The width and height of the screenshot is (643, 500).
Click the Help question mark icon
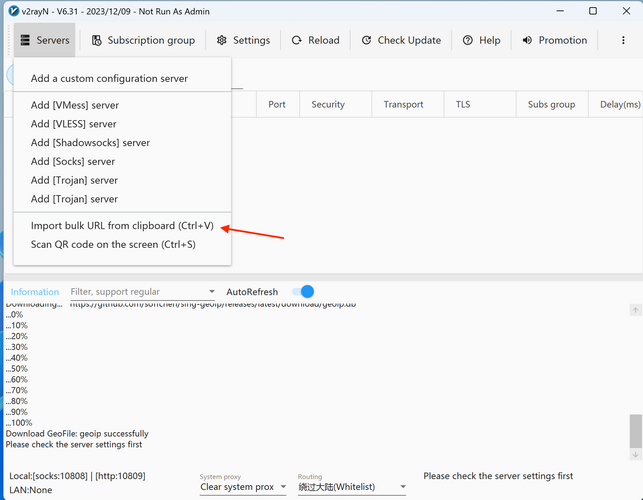click(x=467, y=40)
